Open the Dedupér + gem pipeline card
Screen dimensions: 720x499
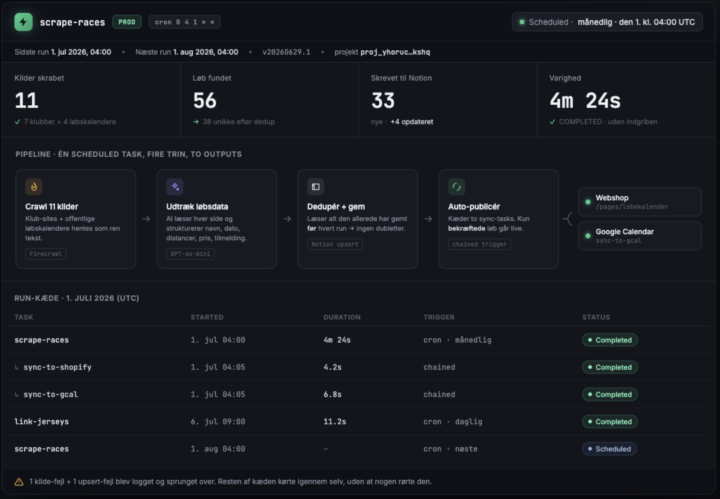[x=358, y=219]
